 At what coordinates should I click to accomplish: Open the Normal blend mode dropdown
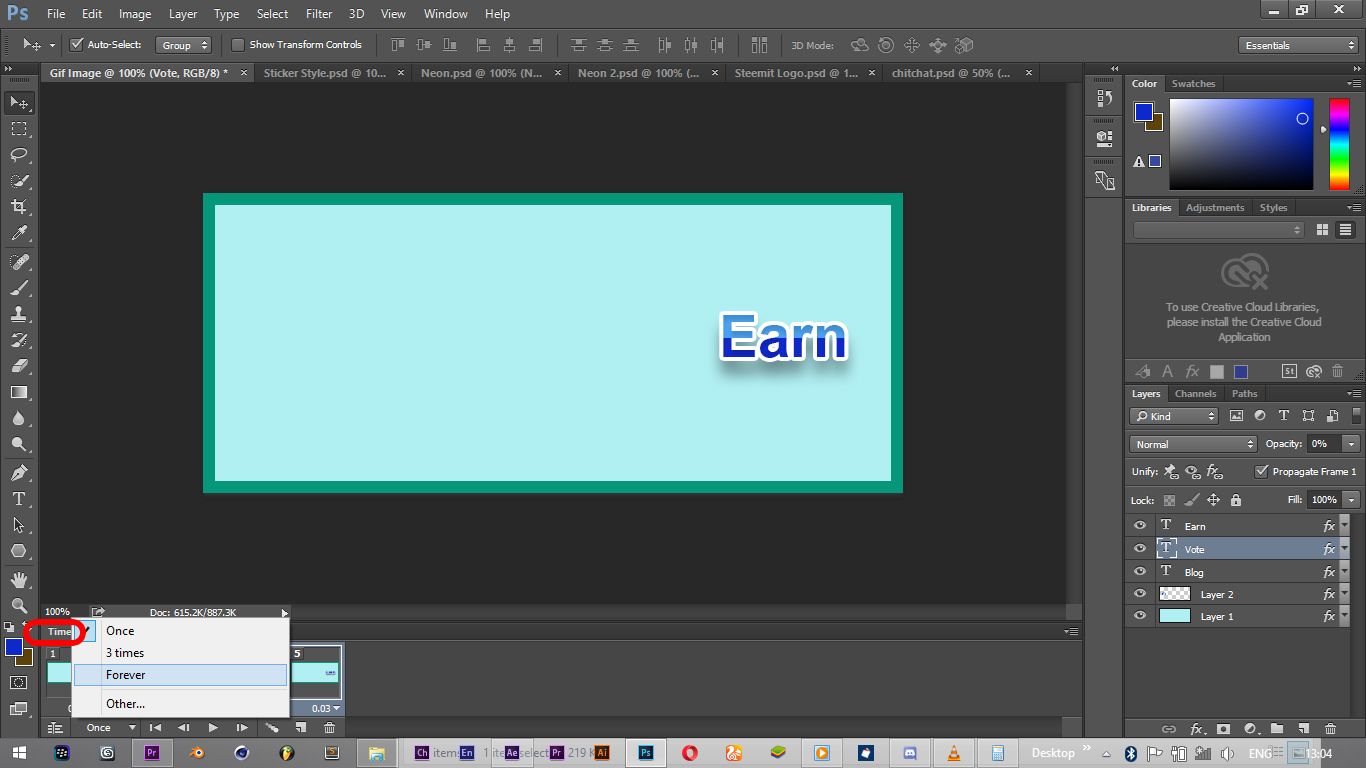pyautogui.click(x=1193, y=444)
